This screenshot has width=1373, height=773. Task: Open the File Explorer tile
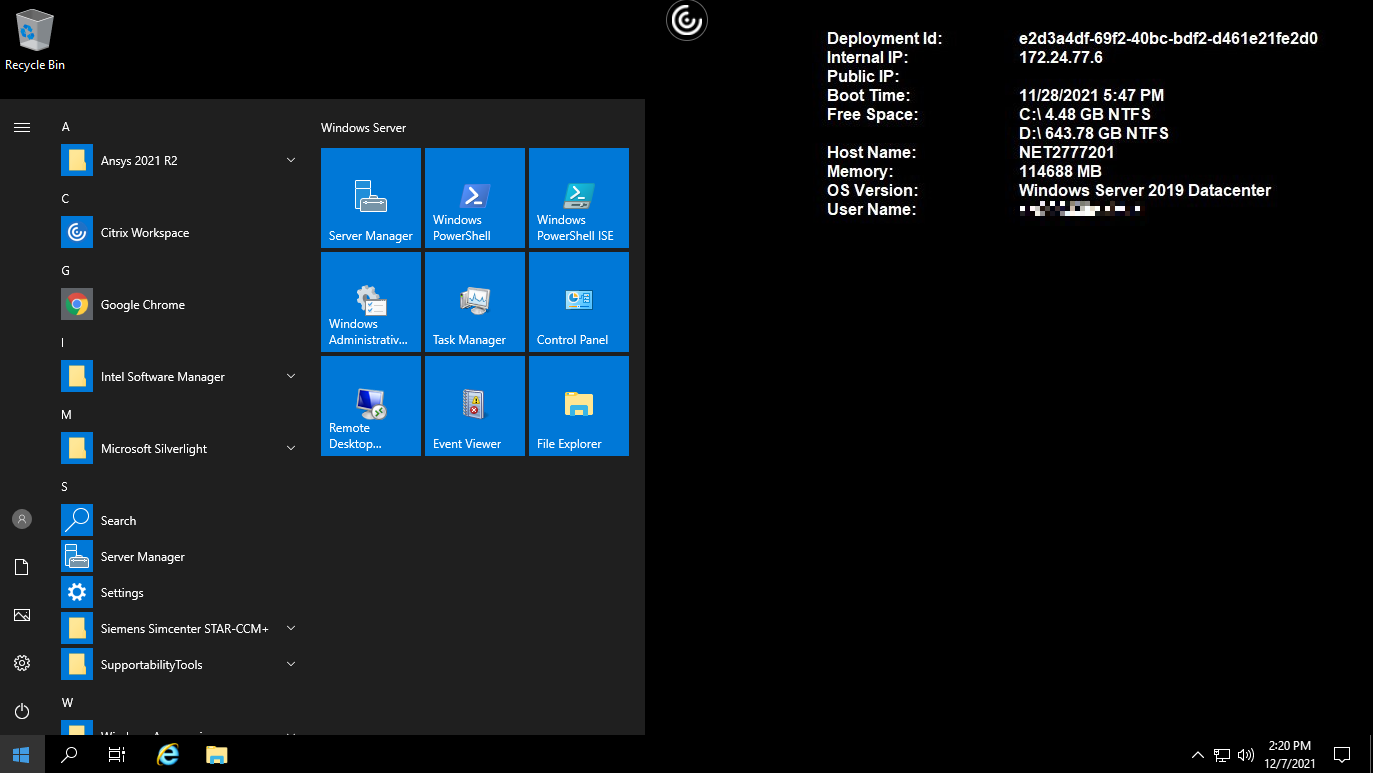579,406
